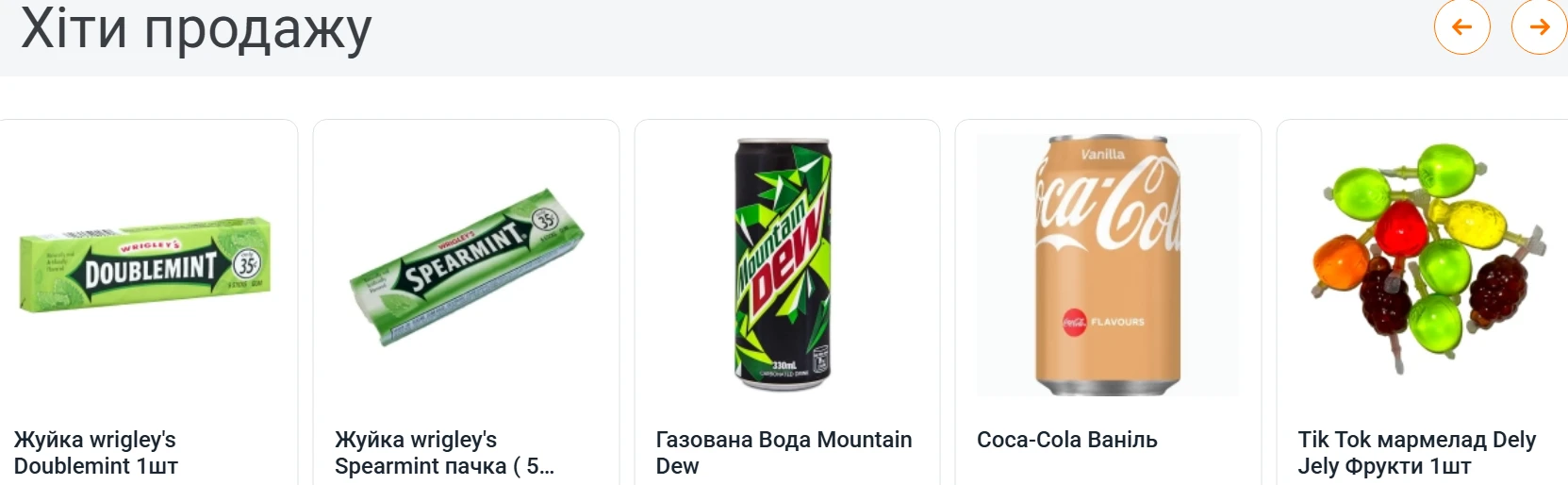Viewport: 1568px width, 485px height.
Task: Select the Coca-Cola Vanilla can picture
Action: point(1107,264)
